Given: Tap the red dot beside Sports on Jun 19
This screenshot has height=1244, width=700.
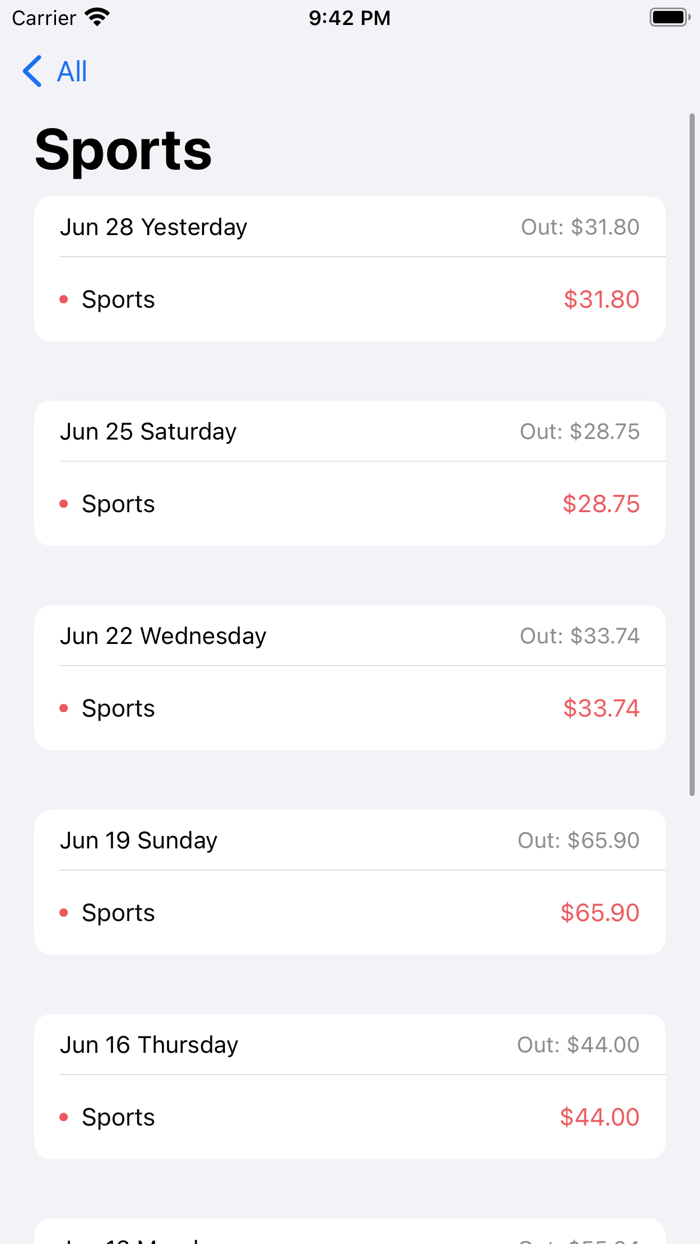Looking at the screenshot, I should click(64, 912).
